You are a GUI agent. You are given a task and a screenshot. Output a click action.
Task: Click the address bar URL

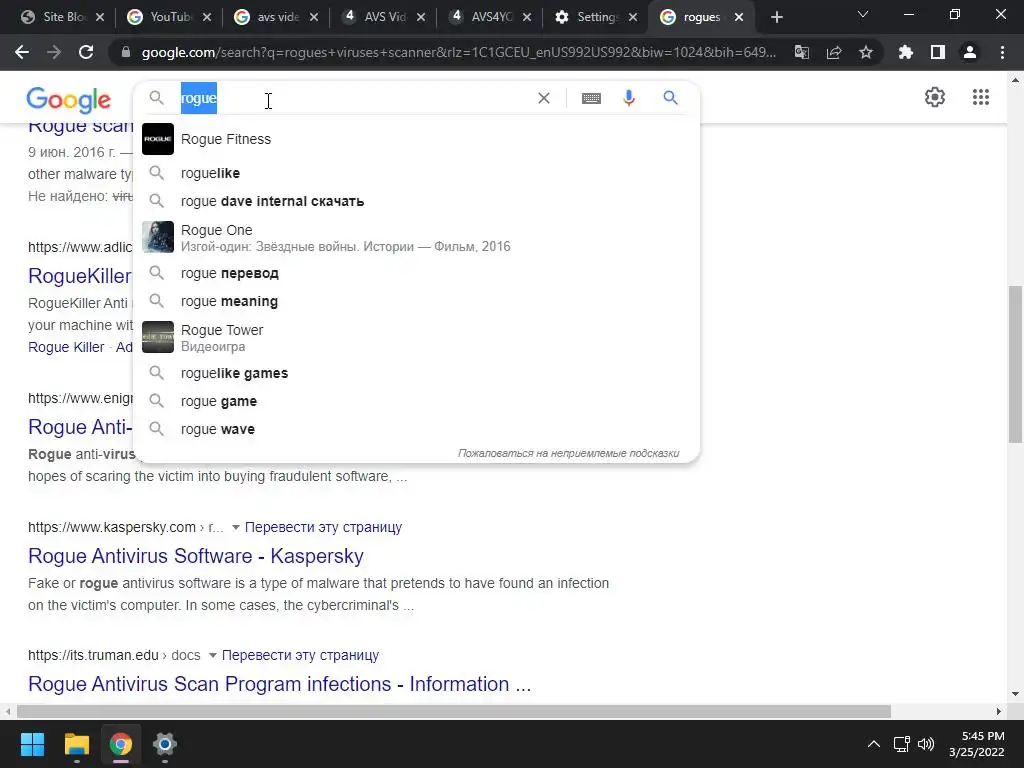(x=458, y=52)
